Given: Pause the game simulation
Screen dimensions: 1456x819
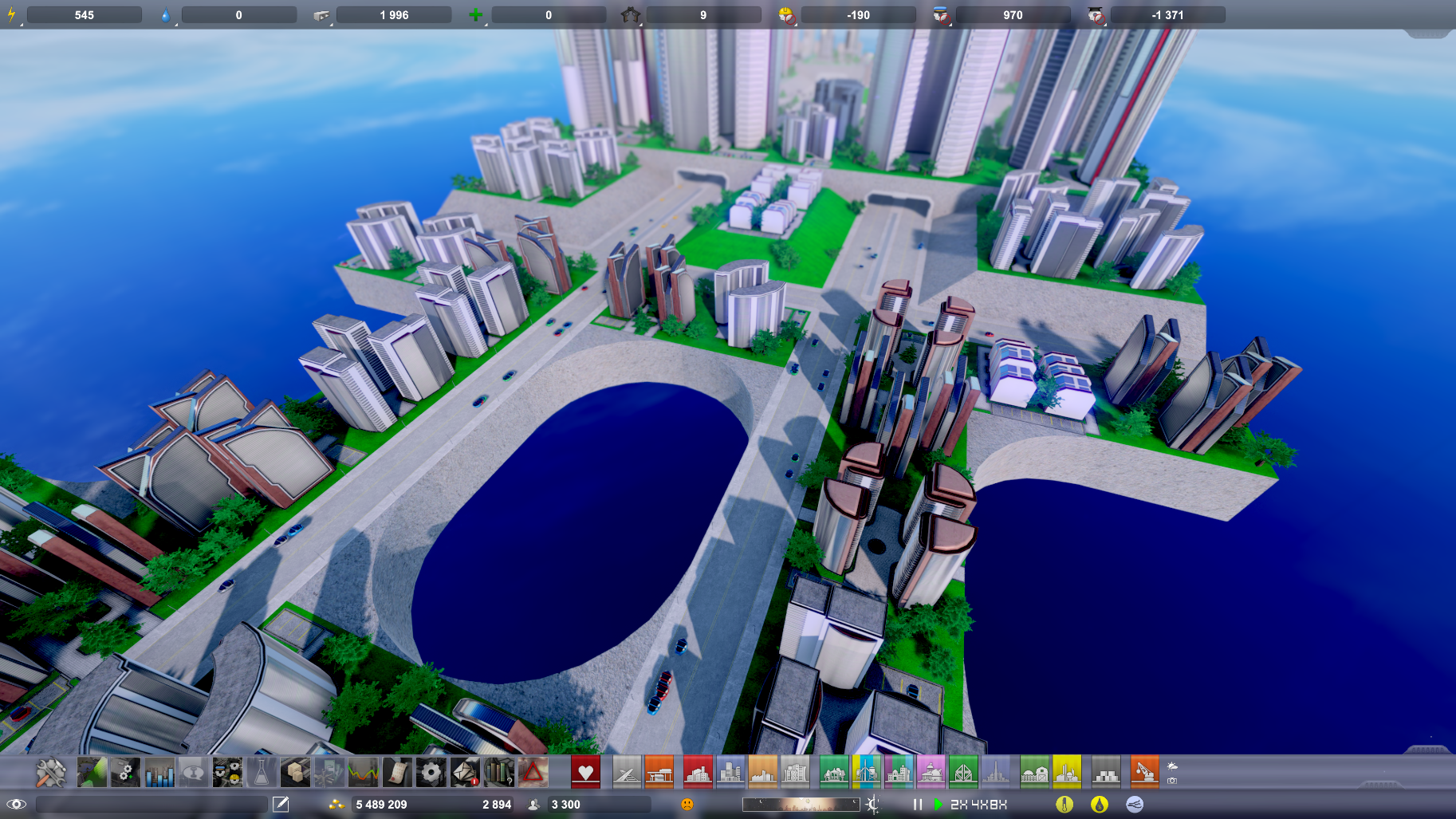Looking at the screenshot, I should 918,804.
